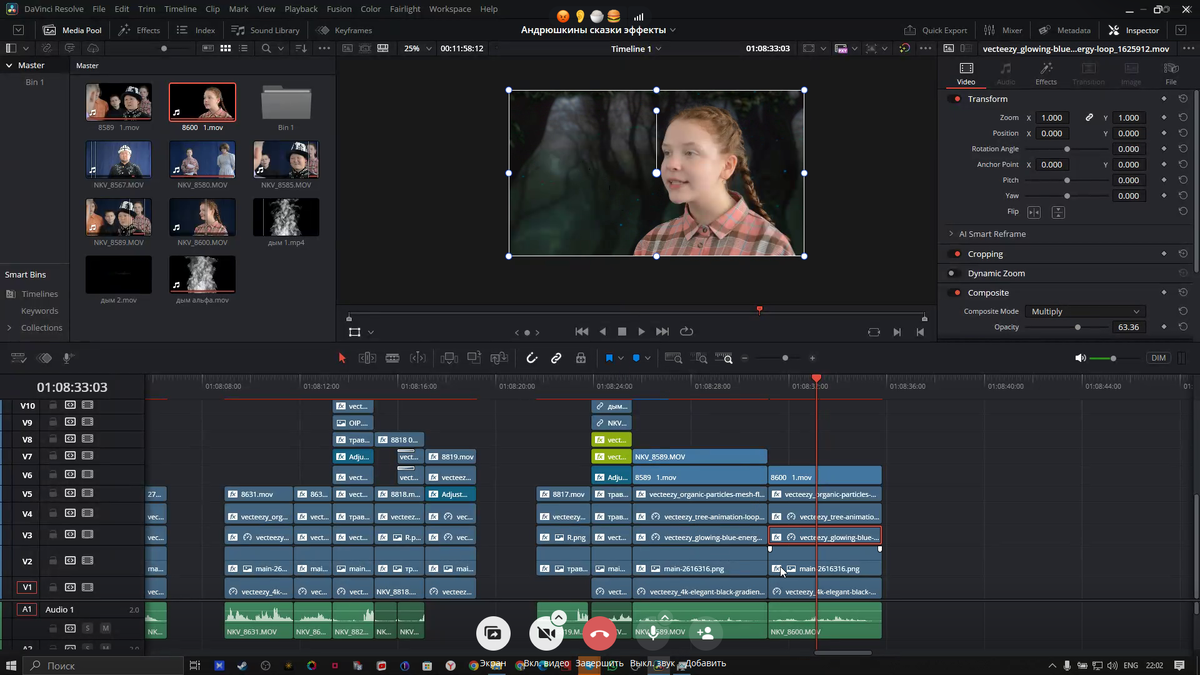Click the Quick Export button
Viewport: 1200px width, 675px height.
pos(936,30)
